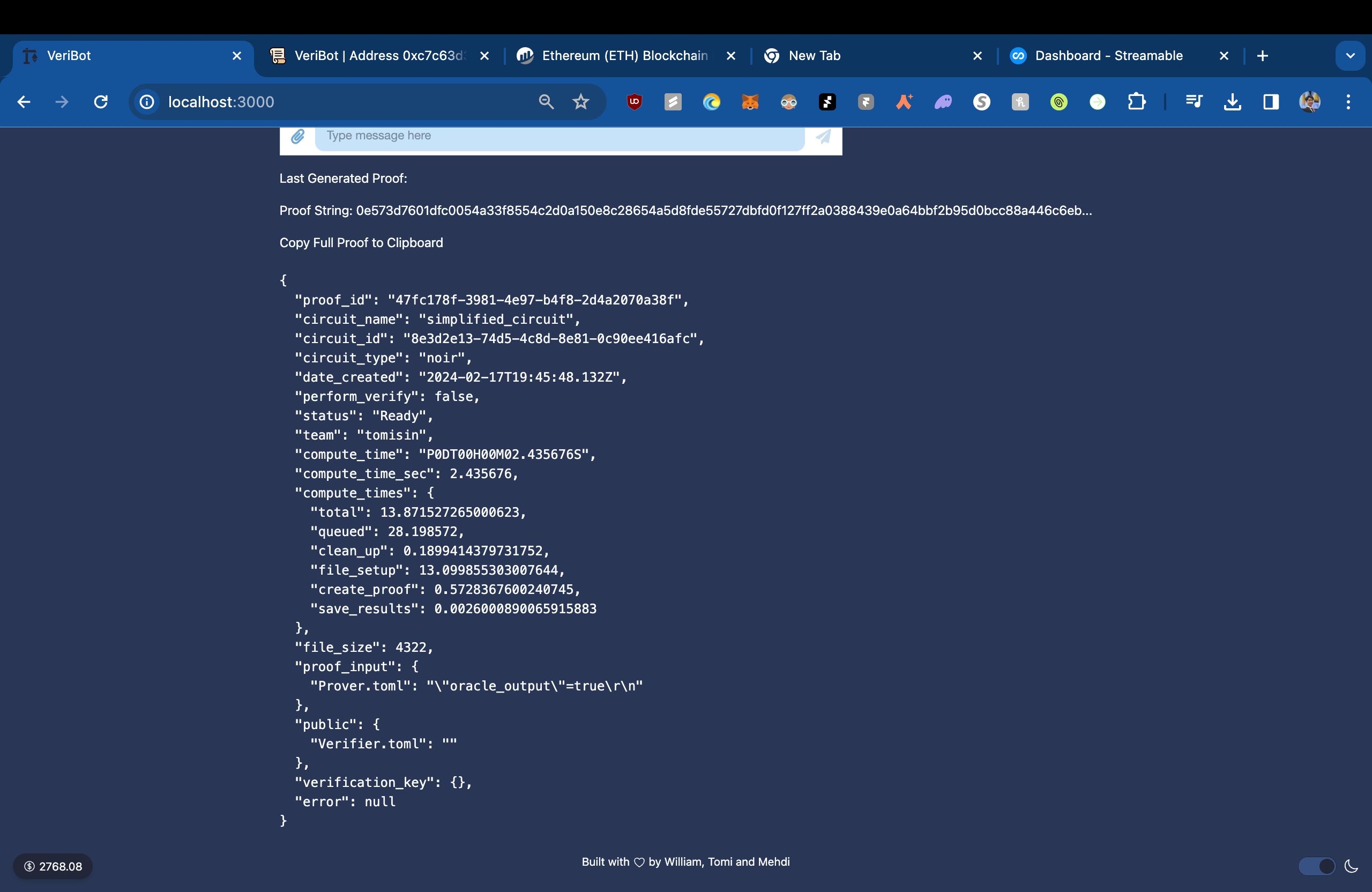
Task: Switch to Ethereum (ETH) Blockchain tab
Action: [x=627, y=56]
